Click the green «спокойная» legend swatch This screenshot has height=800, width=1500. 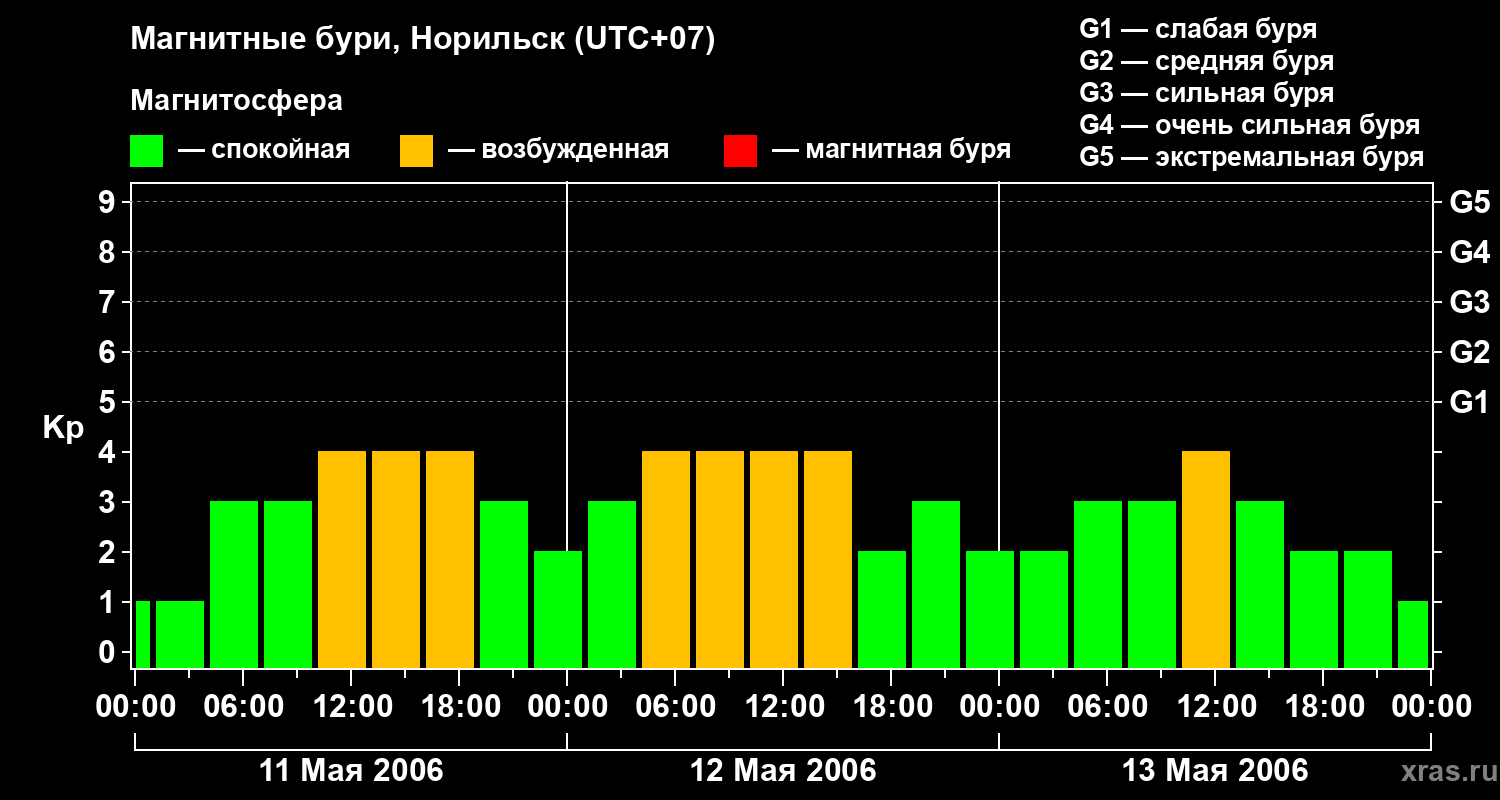click(x=146, y=151)
